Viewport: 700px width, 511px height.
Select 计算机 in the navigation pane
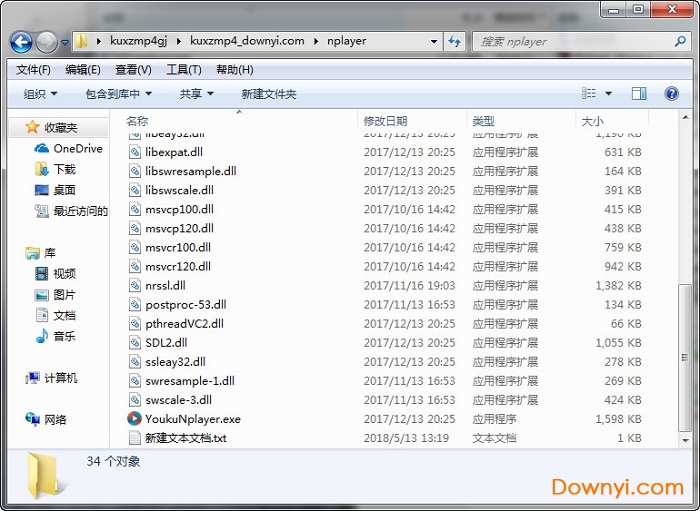point(61,378)
